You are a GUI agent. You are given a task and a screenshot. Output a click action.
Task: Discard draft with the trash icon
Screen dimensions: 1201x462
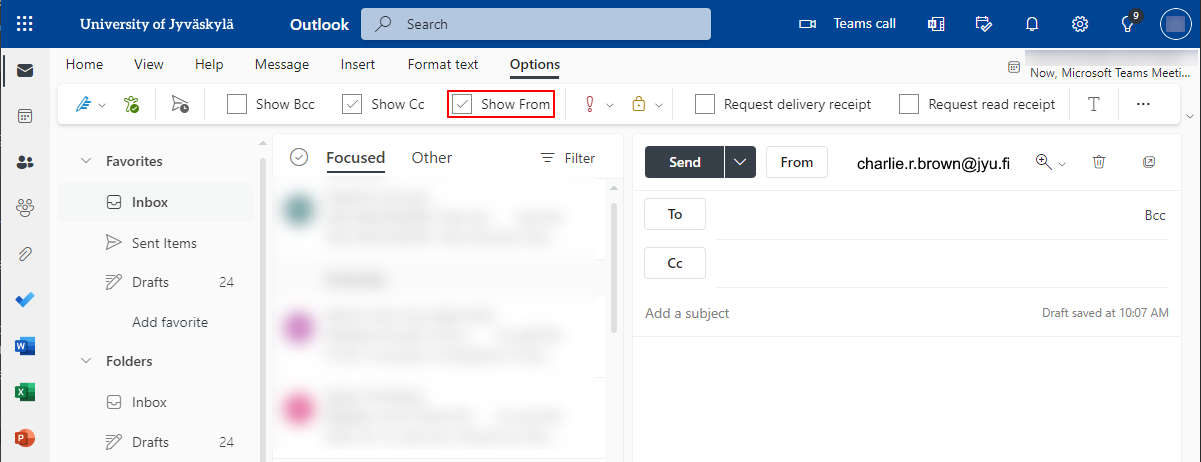point(1099,162)
